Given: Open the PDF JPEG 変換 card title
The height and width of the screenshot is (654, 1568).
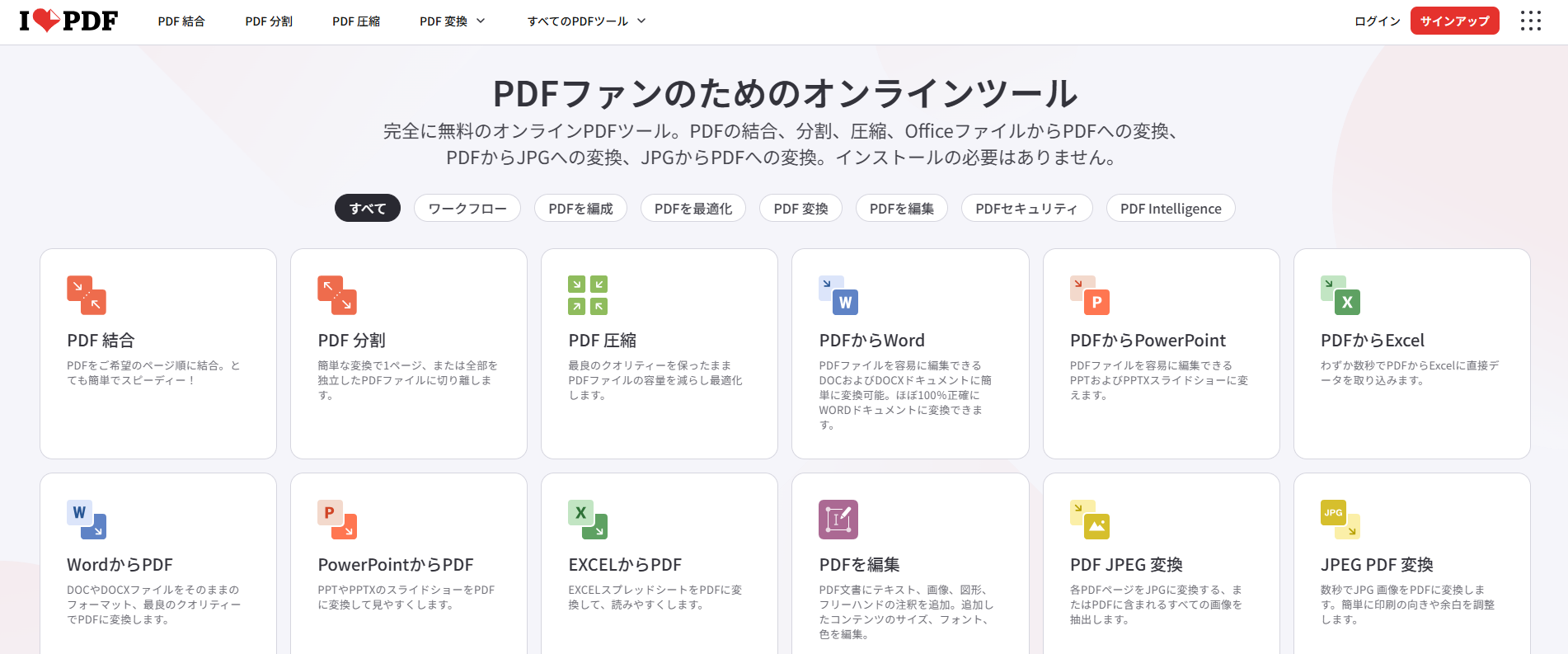Looking at the screenshot, I should coord(1126,565).
